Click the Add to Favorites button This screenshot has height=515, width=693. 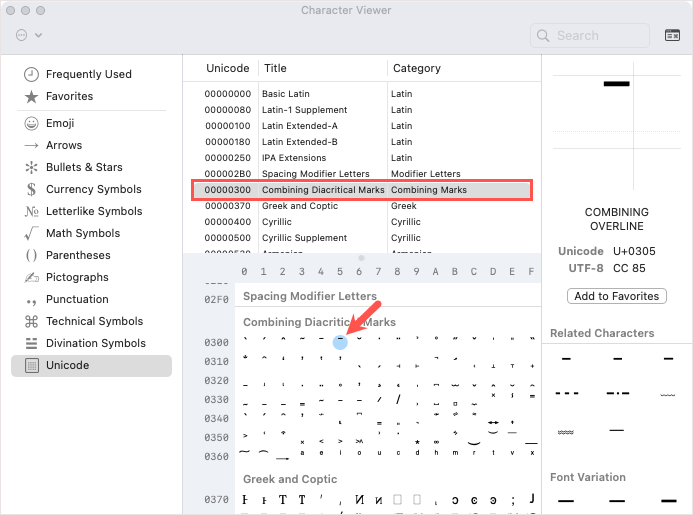pos(617,296)
